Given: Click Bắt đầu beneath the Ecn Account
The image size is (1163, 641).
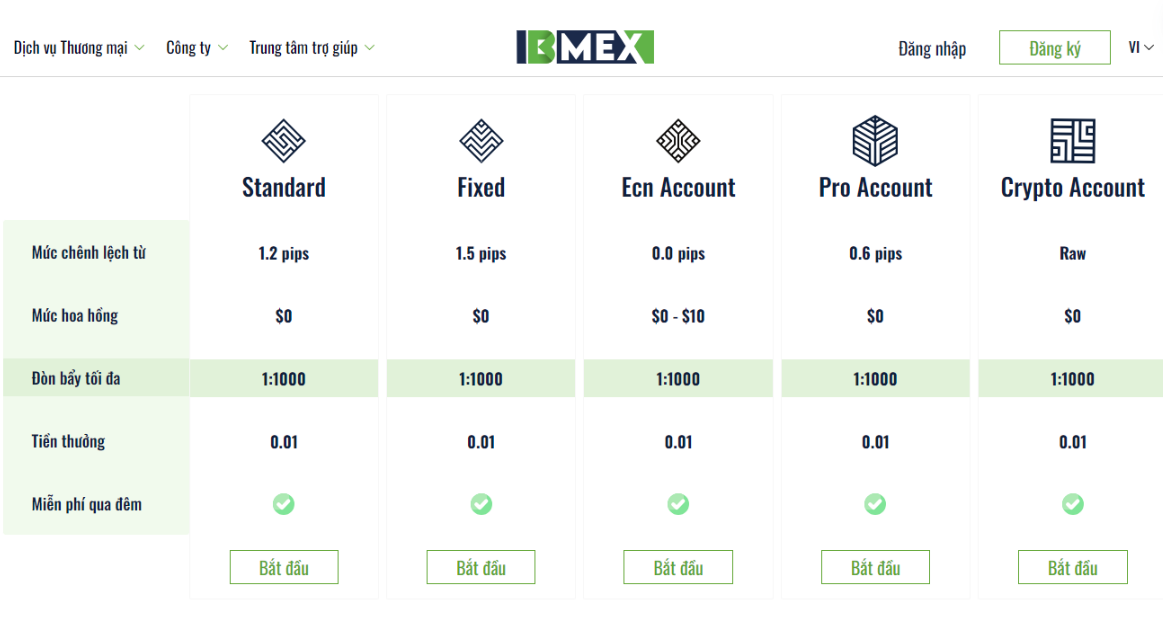Looking at the screenshot, I should tap(678, 567).
